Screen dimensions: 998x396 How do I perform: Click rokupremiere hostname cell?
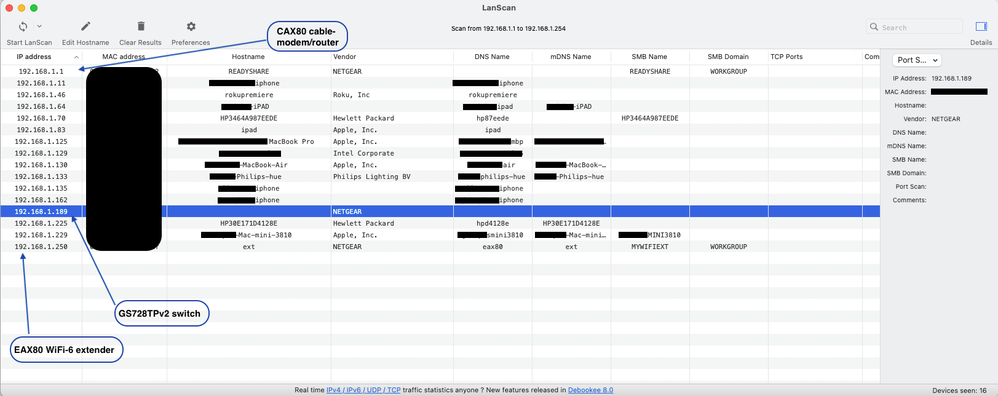(x=248, y=95)
